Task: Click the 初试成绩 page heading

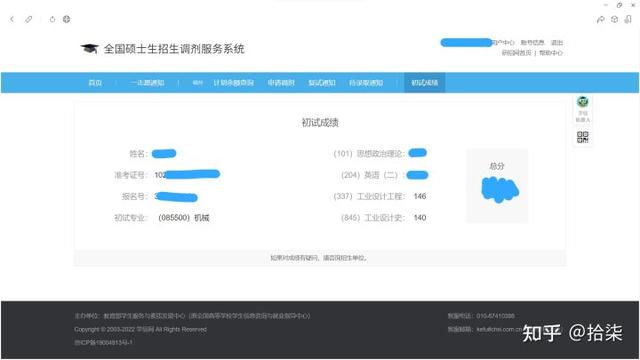Action: tap(320, 122)
